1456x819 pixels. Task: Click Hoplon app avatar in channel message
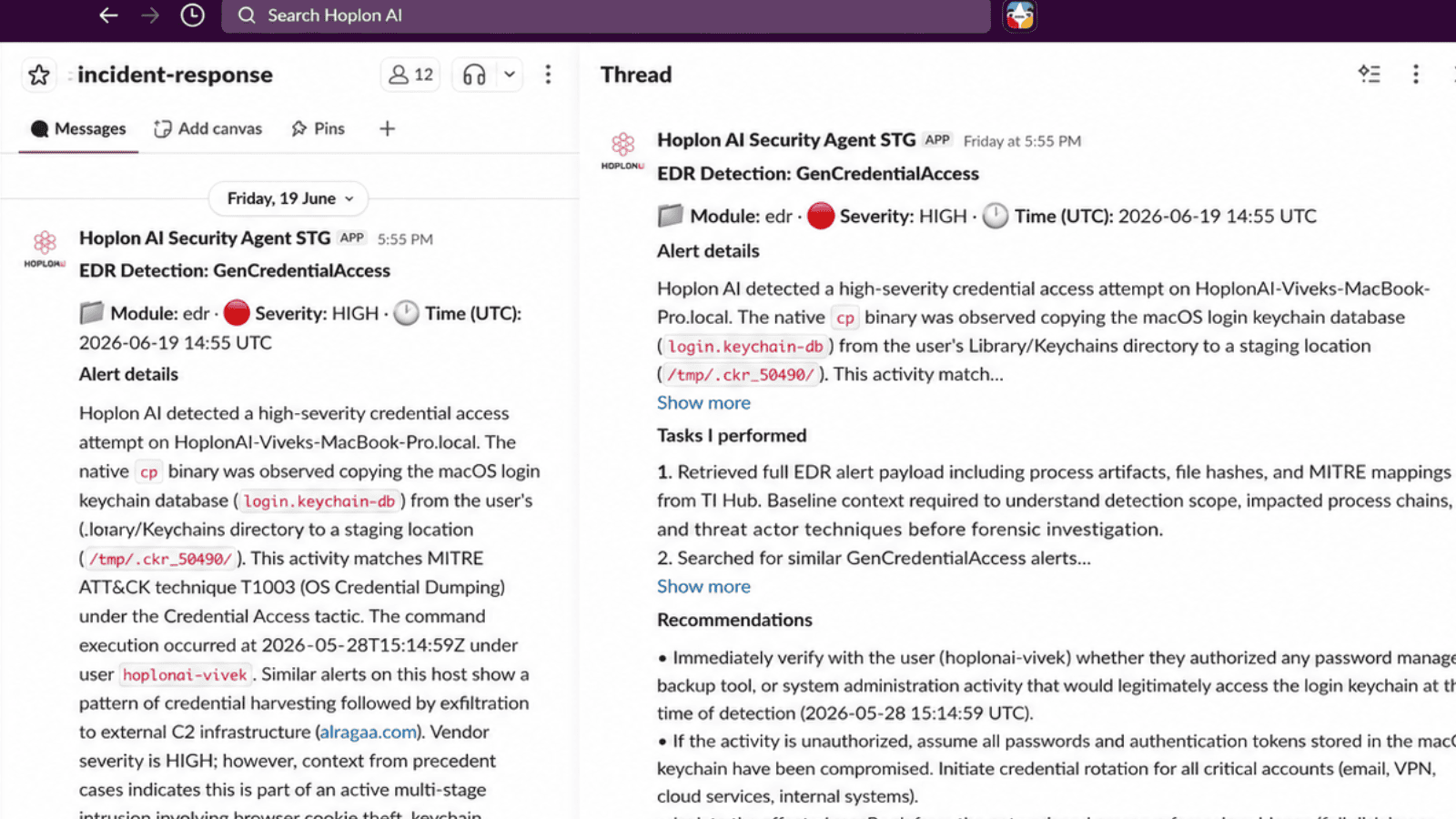(x=44, y=248)
